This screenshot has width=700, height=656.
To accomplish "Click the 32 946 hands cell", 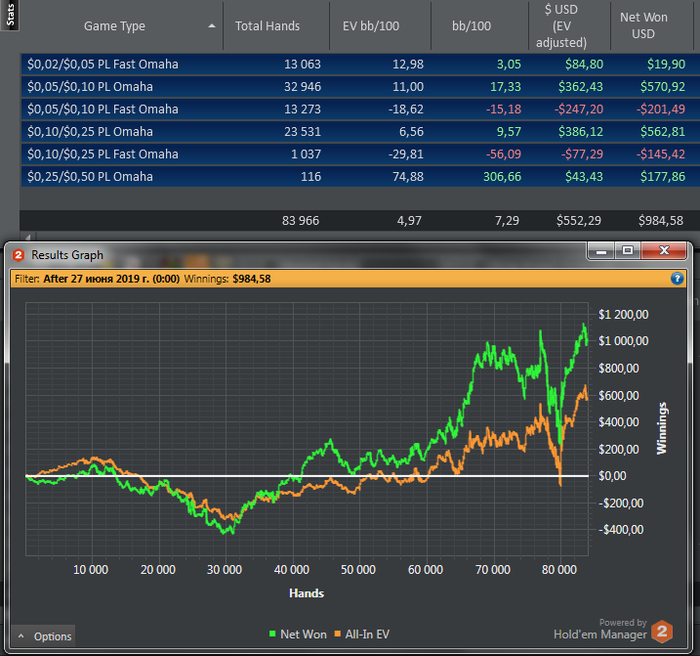I will (x=302, y=87).
